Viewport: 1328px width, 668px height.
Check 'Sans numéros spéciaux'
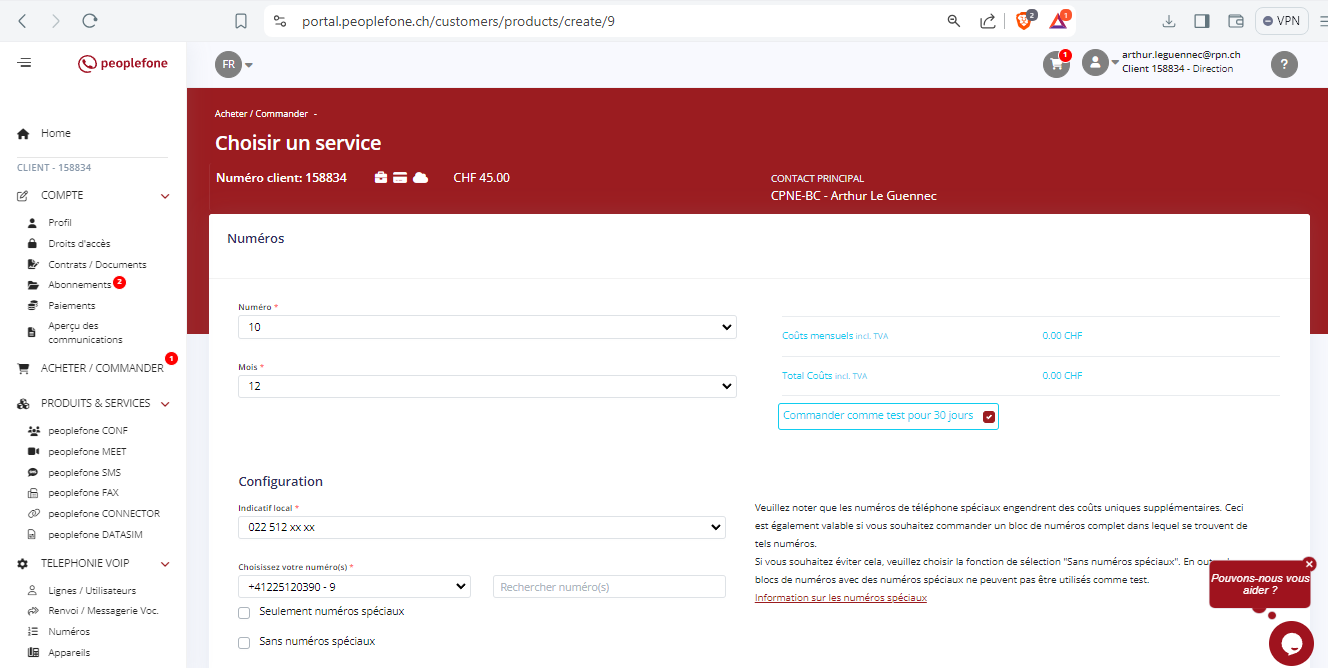pyautogui.click(x=244, y=642)
